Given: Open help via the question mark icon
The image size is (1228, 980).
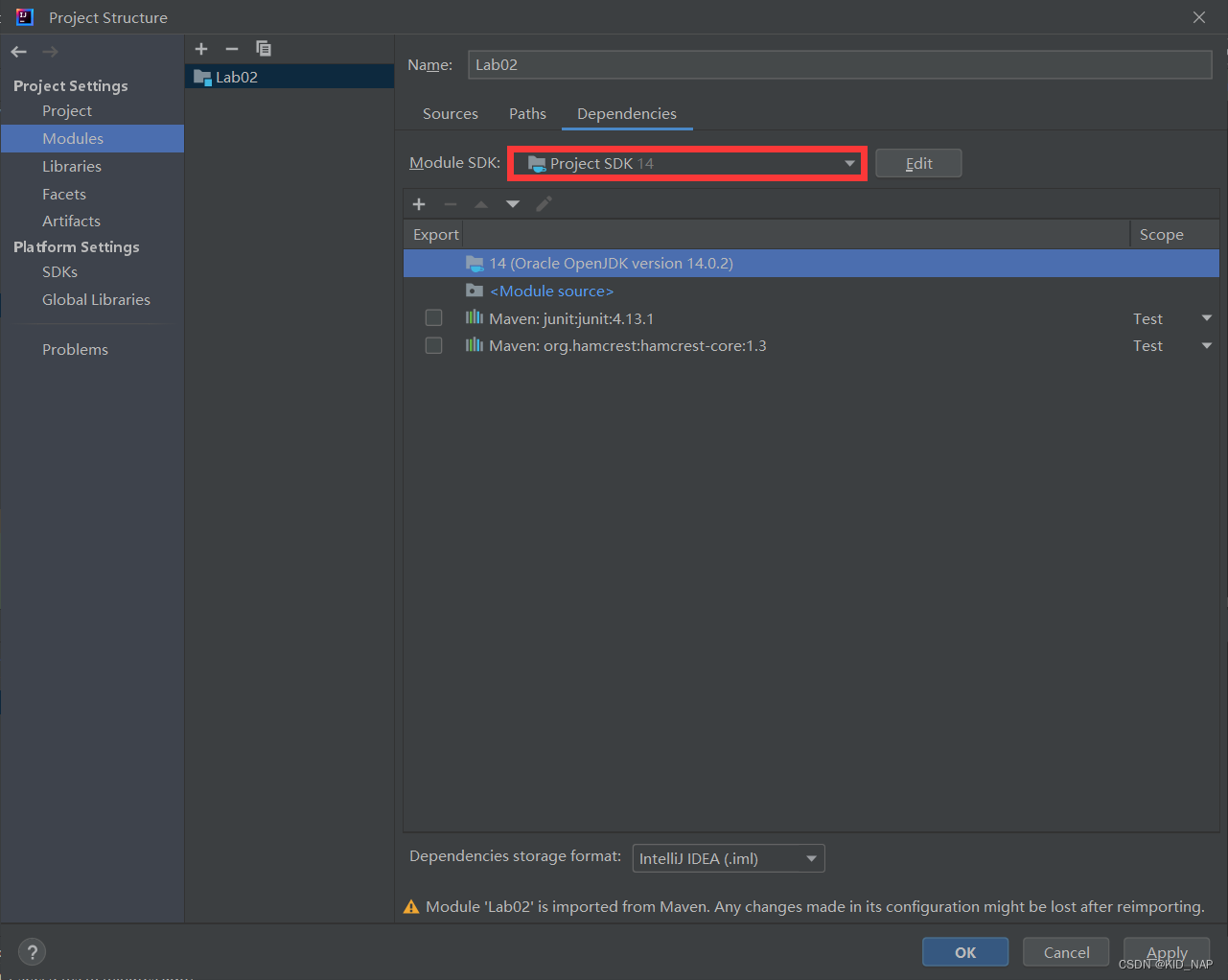Looking at the screenshot, I should [32, 951].
